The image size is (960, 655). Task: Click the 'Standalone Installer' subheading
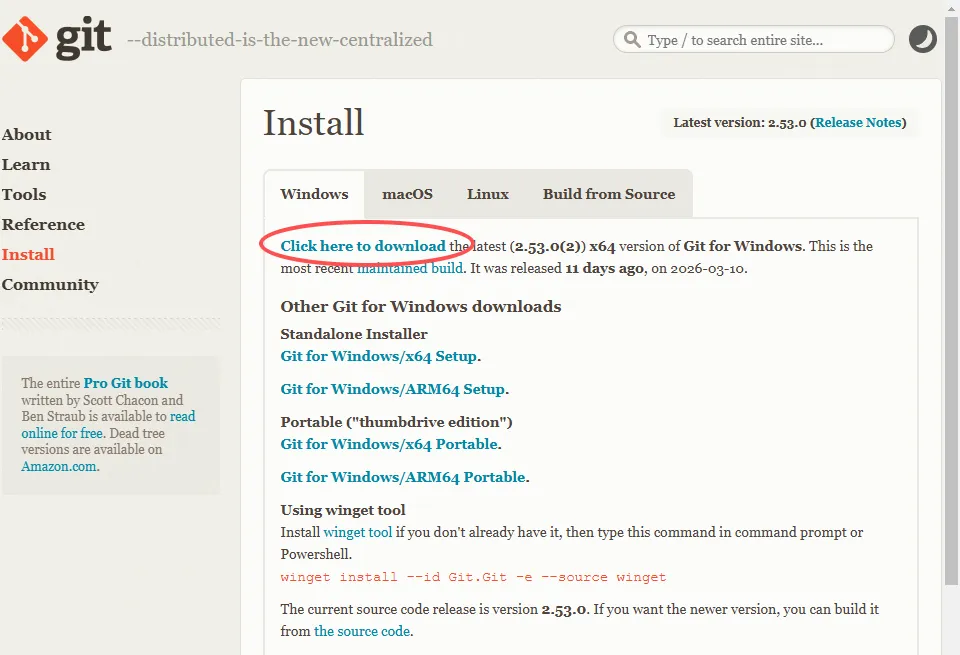[x=354, y=334]
